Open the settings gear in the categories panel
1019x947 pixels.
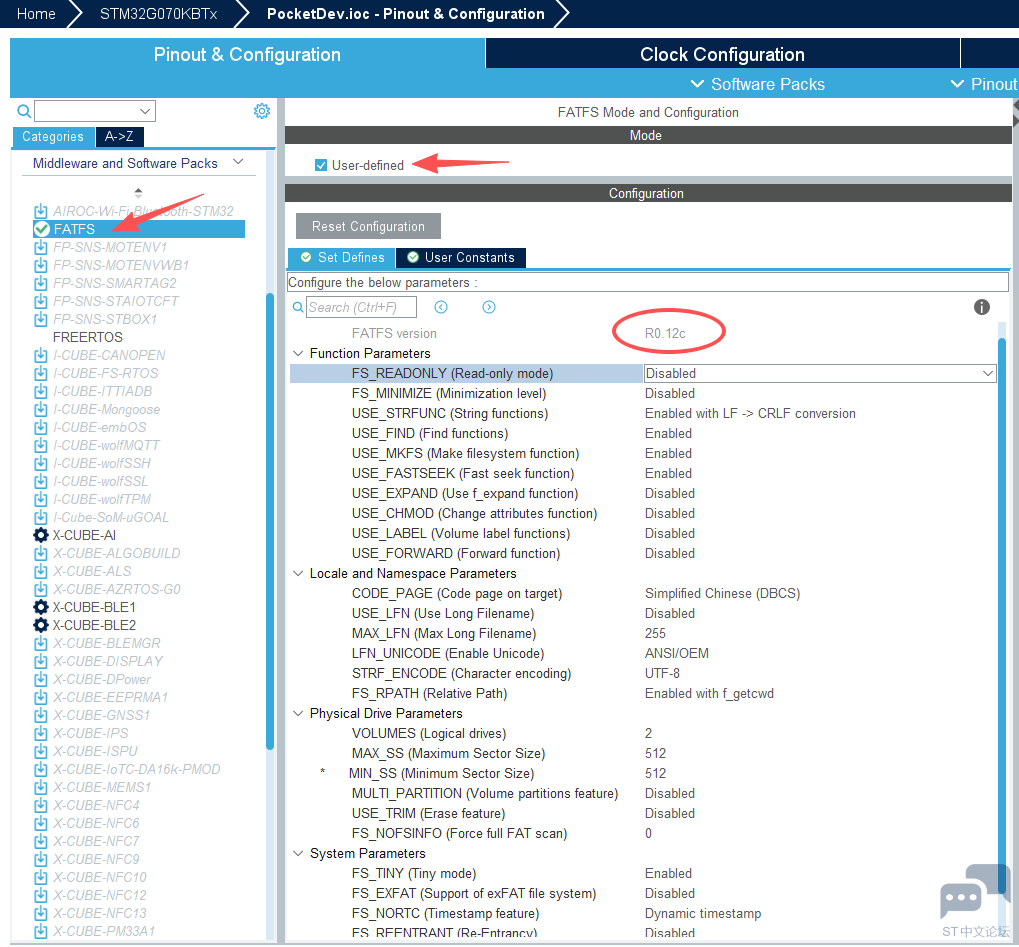262,111
